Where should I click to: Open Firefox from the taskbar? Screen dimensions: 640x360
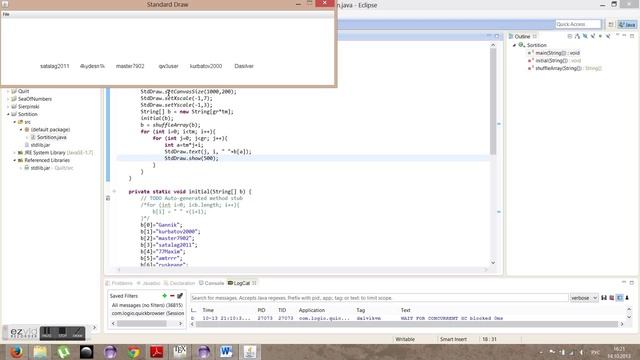[x=16, y=352]
